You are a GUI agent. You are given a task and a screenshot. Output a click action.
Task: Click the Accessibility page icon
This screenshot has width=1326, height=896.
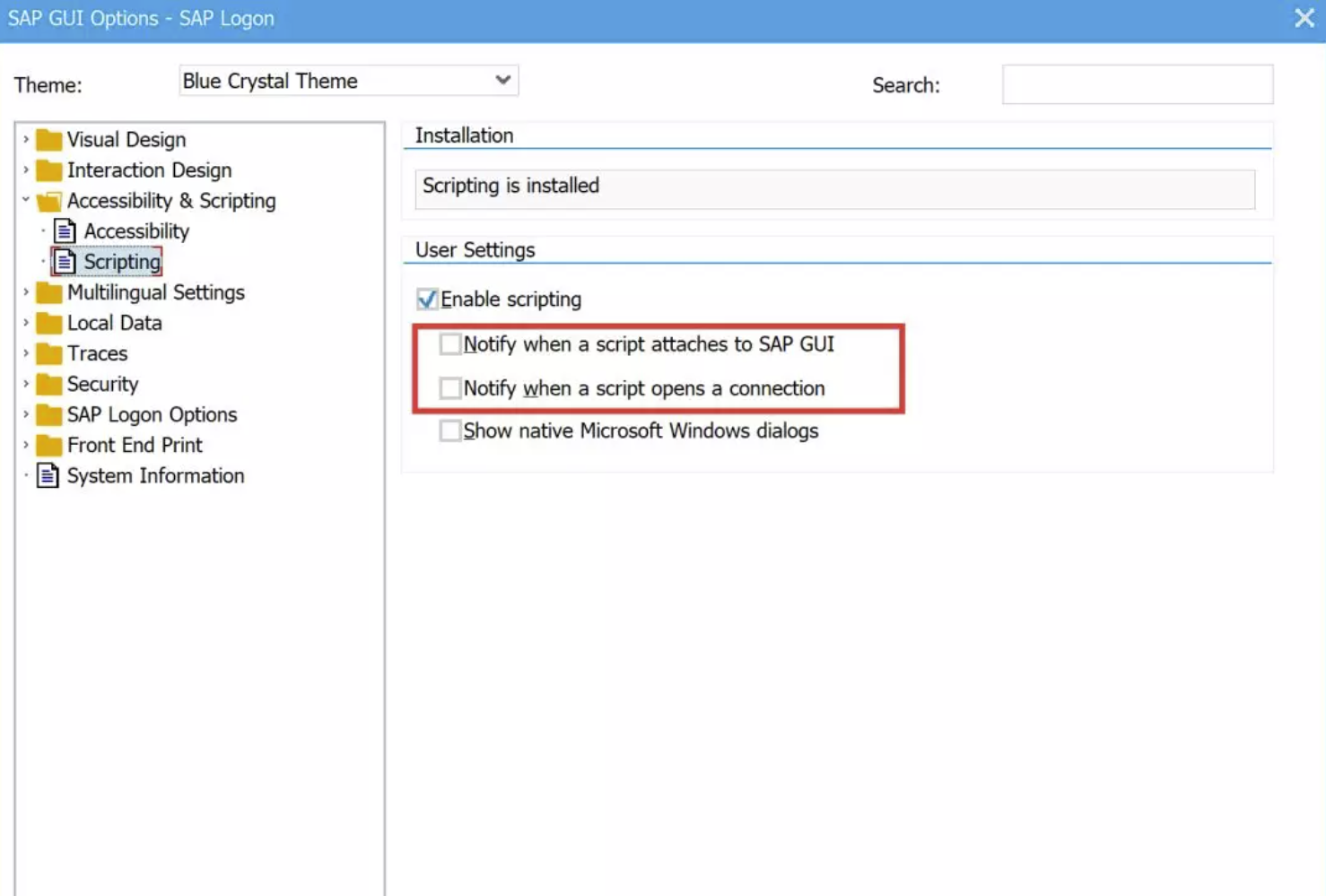tap(65, 231)
